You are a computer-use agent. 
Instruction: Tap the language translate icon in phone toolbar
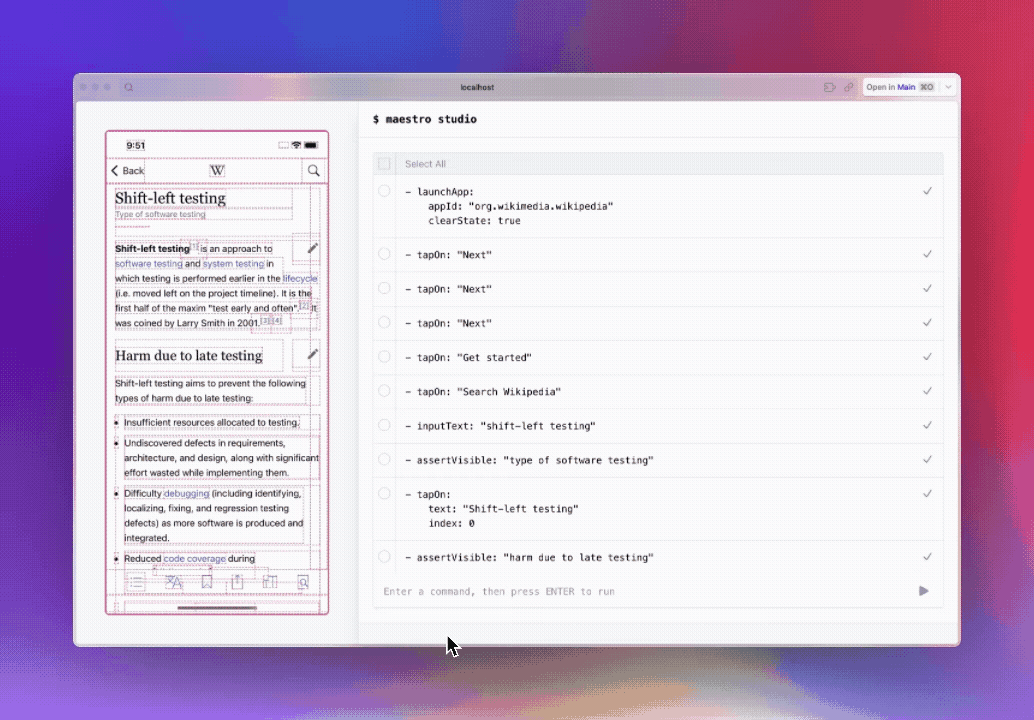coord(173,582)
